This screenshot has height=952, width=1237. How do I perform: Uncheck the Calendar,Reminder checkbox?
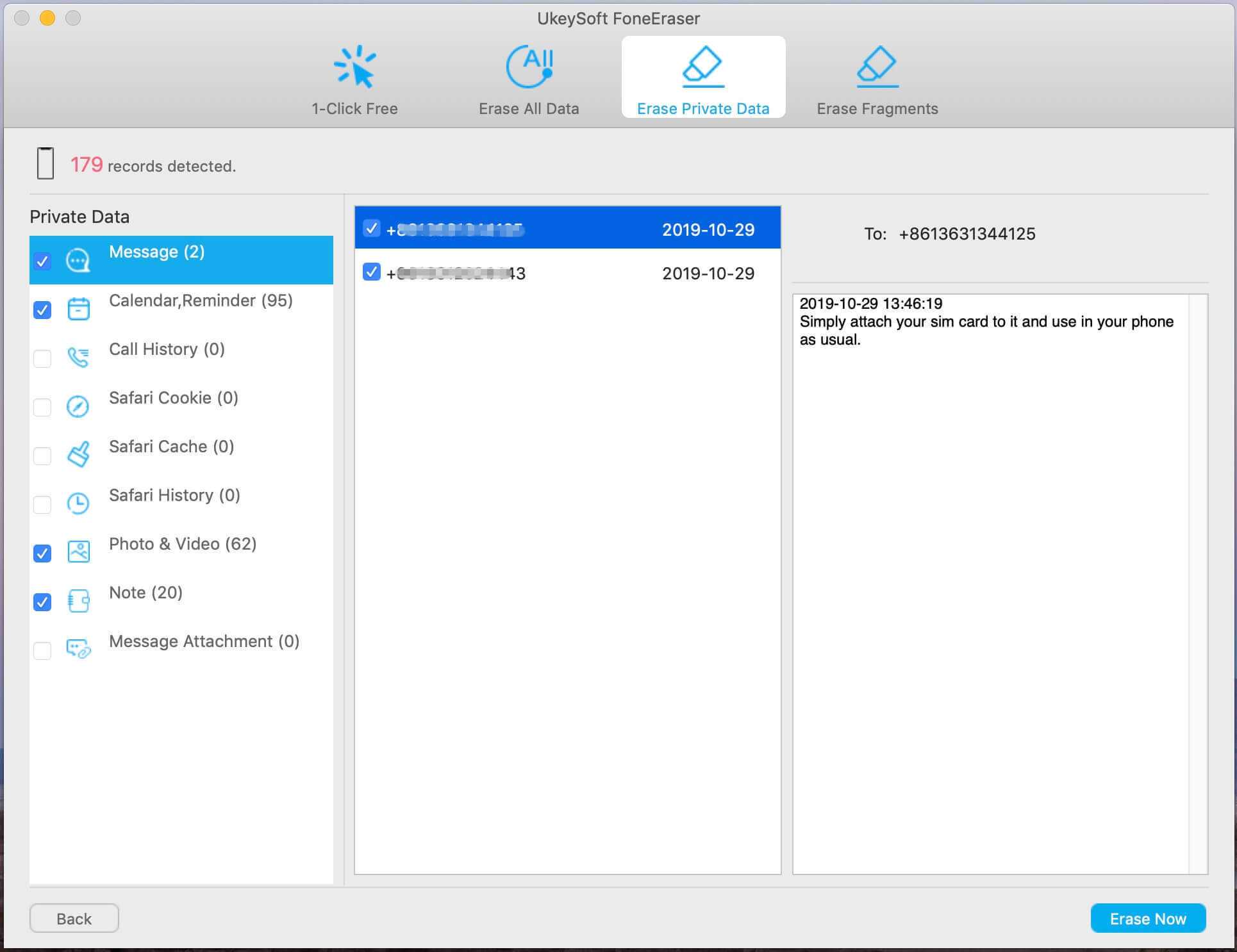tap(42, 310)
